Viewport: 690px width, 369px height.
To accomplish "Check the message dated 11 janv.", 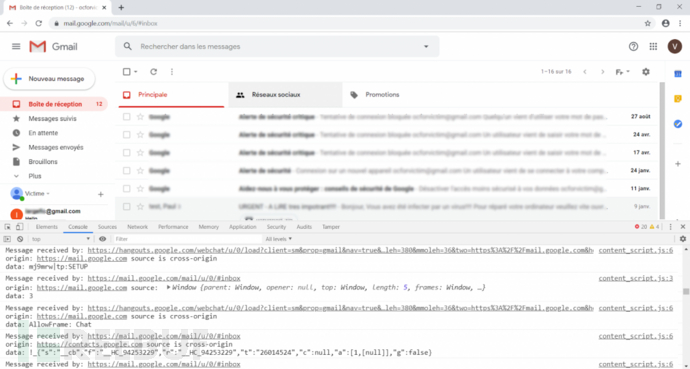I will 127,188.
